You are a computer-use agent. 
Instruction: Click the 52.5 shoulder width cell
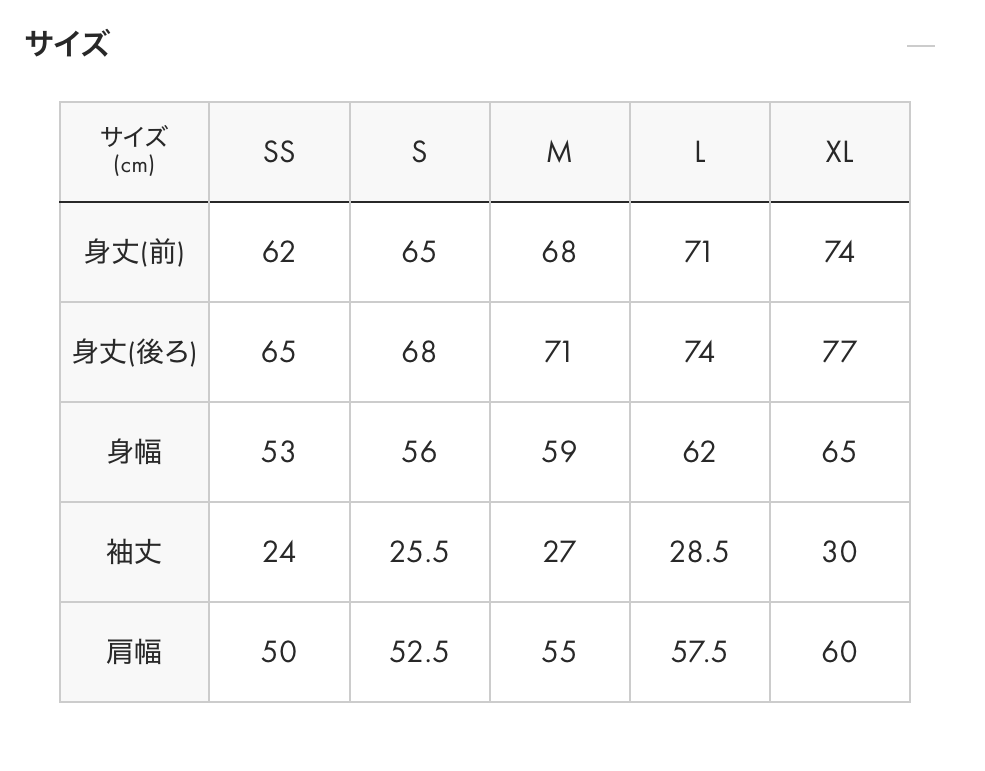(x=419, y=652)
